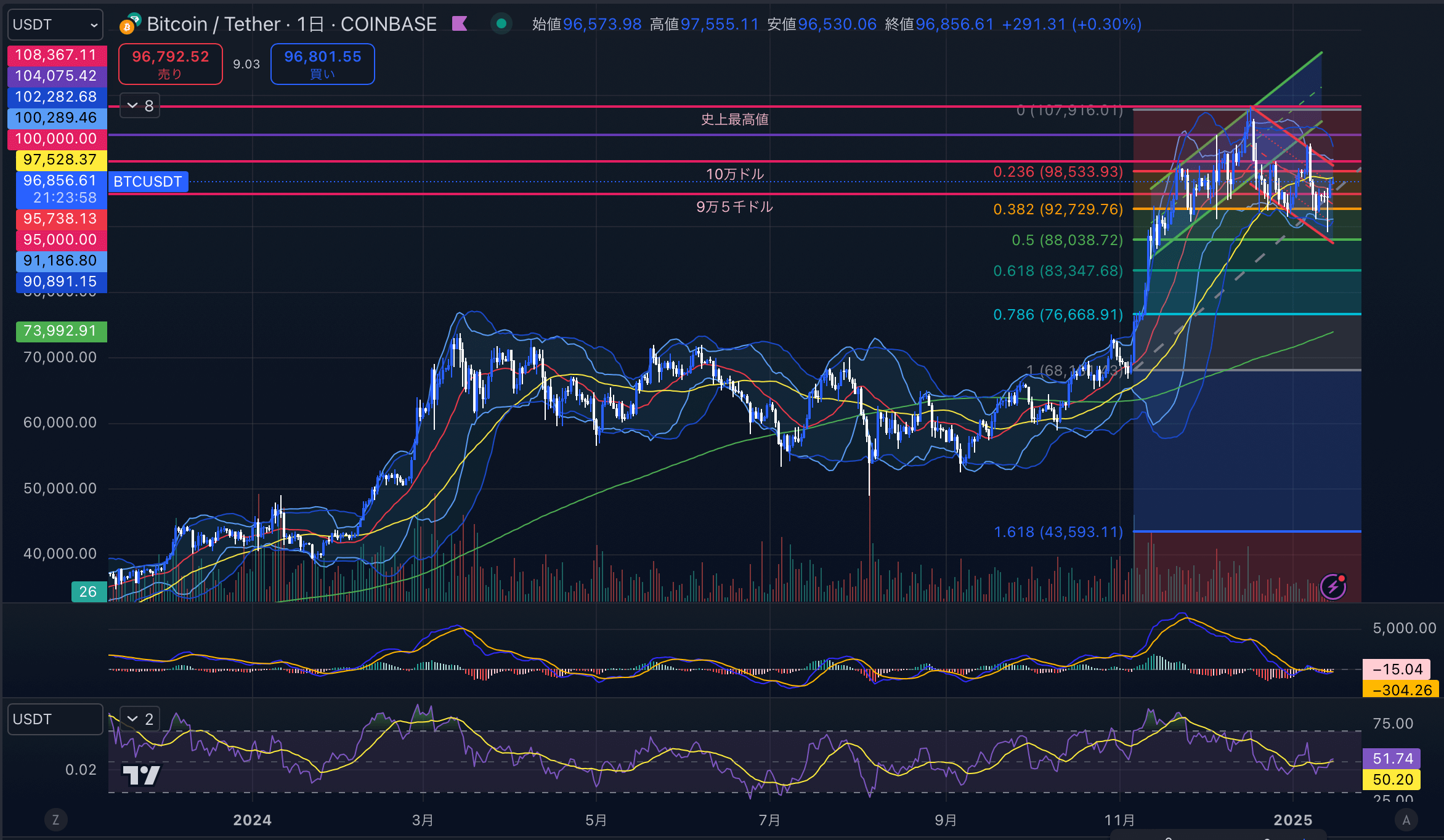The width and height of the screenshot is (1444, 840).
Task: Click the 90,891.15 price label
Action: point(60,281)
